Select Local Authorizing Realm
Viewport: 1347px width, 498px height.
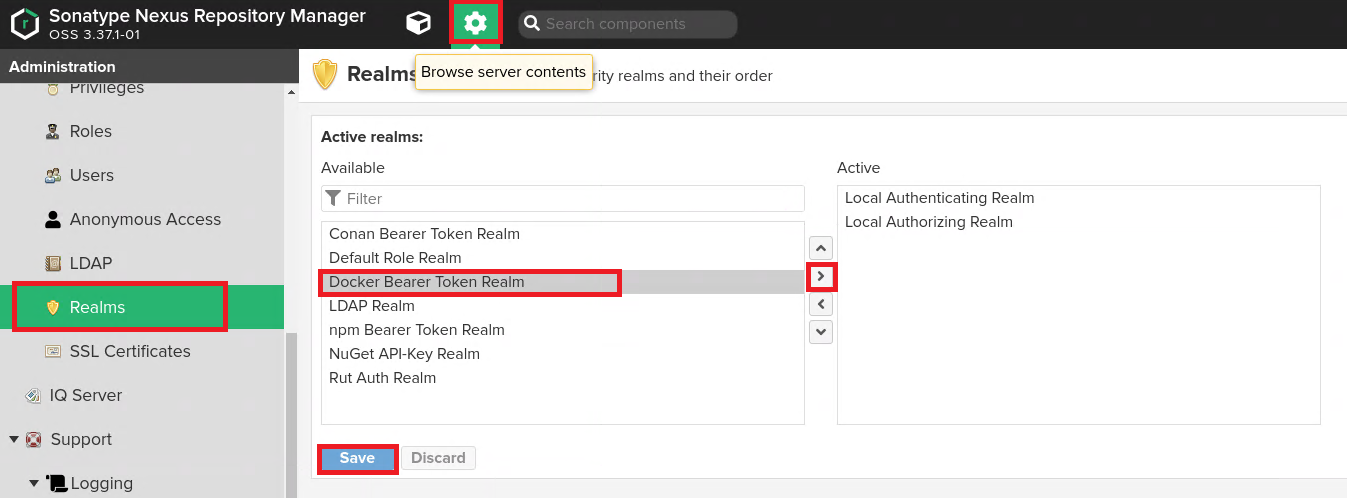point(1079,222)
